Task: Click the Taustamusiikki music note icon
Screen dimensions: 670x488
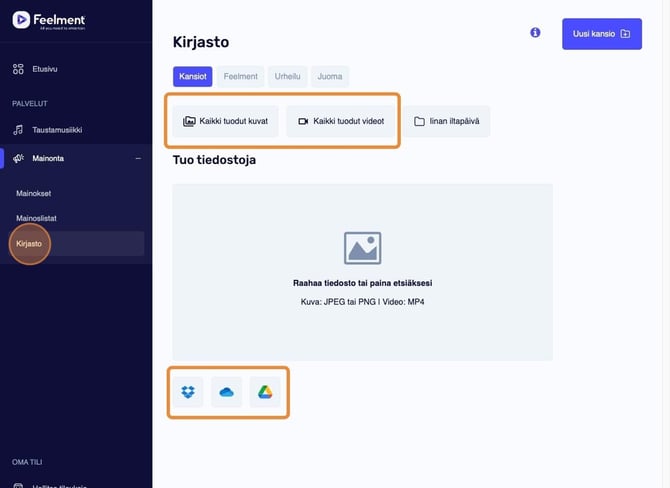Action: (18, 130)
